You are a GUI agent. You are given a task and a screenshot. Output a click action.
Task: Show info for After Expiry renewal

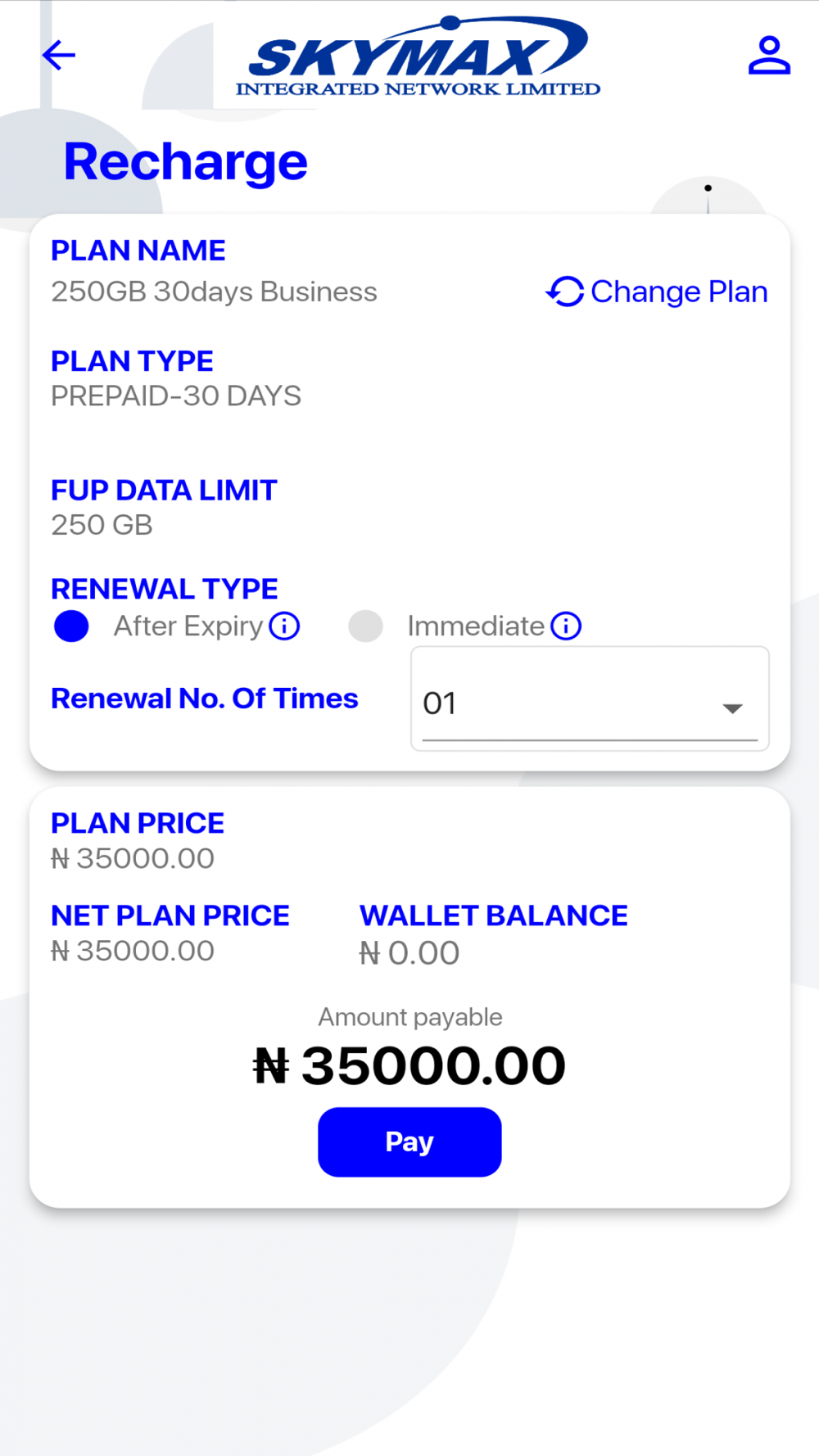(x=284, y=626)
